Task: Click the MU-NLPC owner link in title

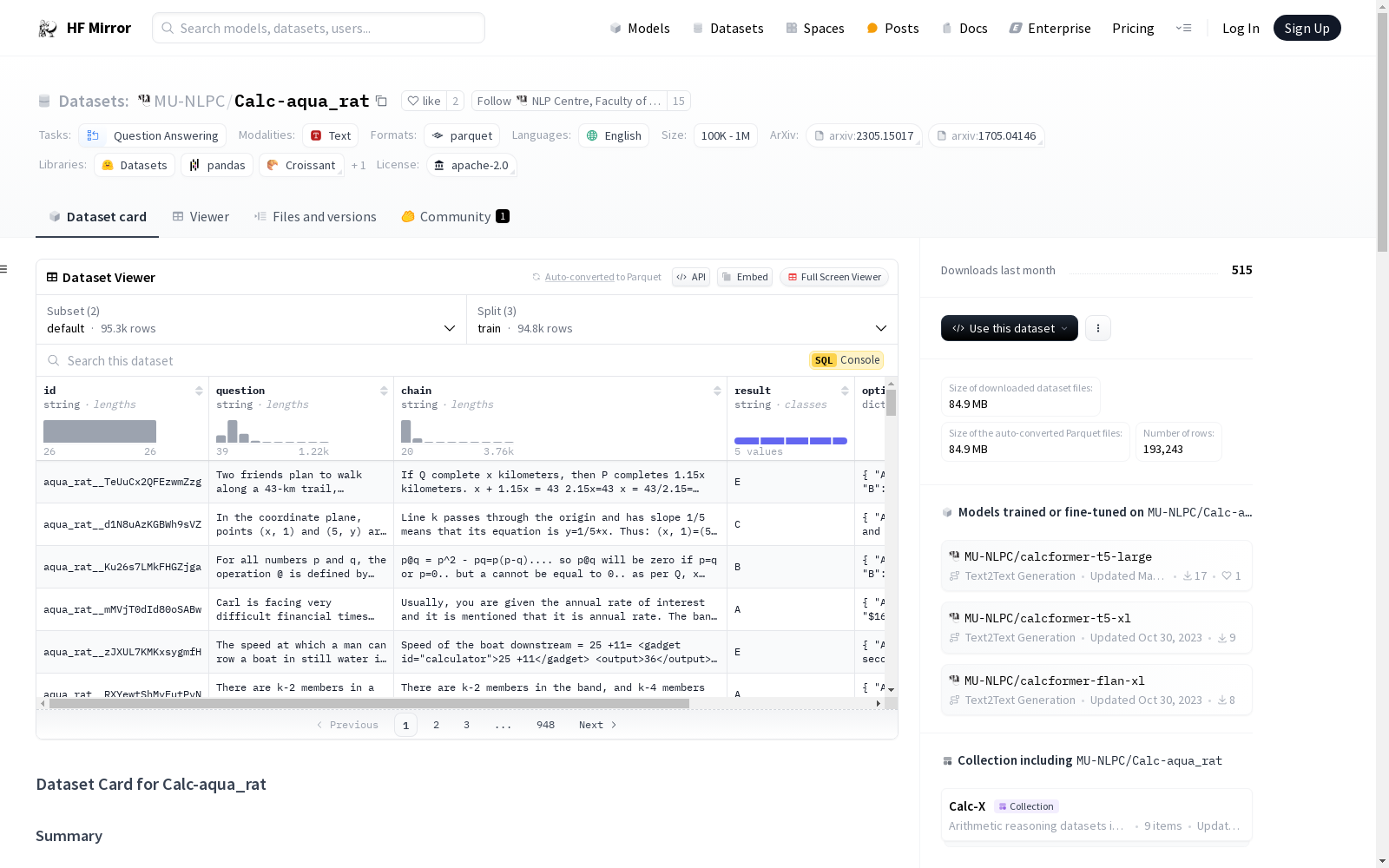Action: pyautogui.click(x=189, y=101)
